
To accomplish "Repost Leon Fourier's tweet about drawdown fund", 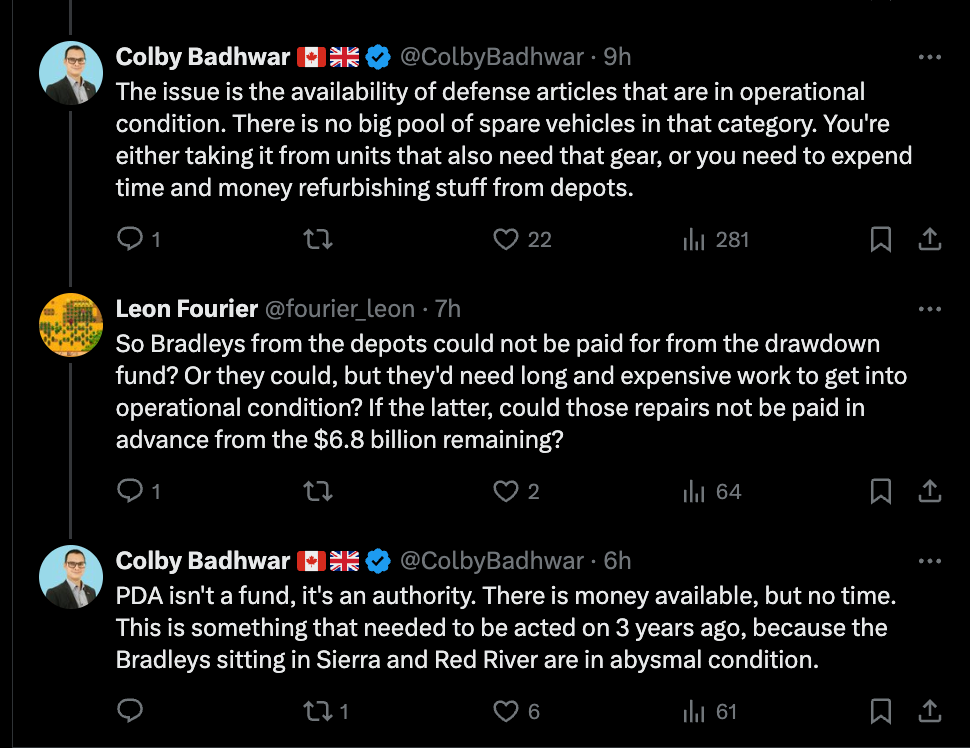I will (x=318, y=491).
